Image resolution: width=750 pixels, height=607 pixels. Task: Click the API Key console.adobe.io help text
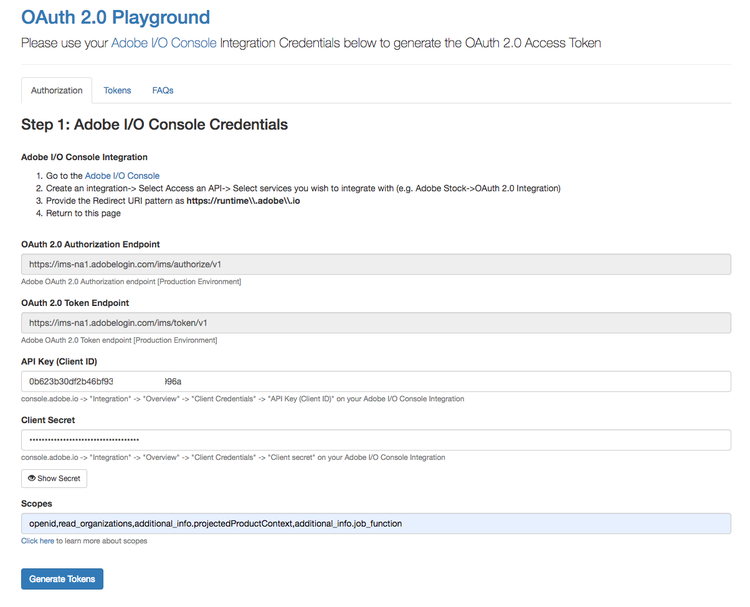[x=243, y=399]
